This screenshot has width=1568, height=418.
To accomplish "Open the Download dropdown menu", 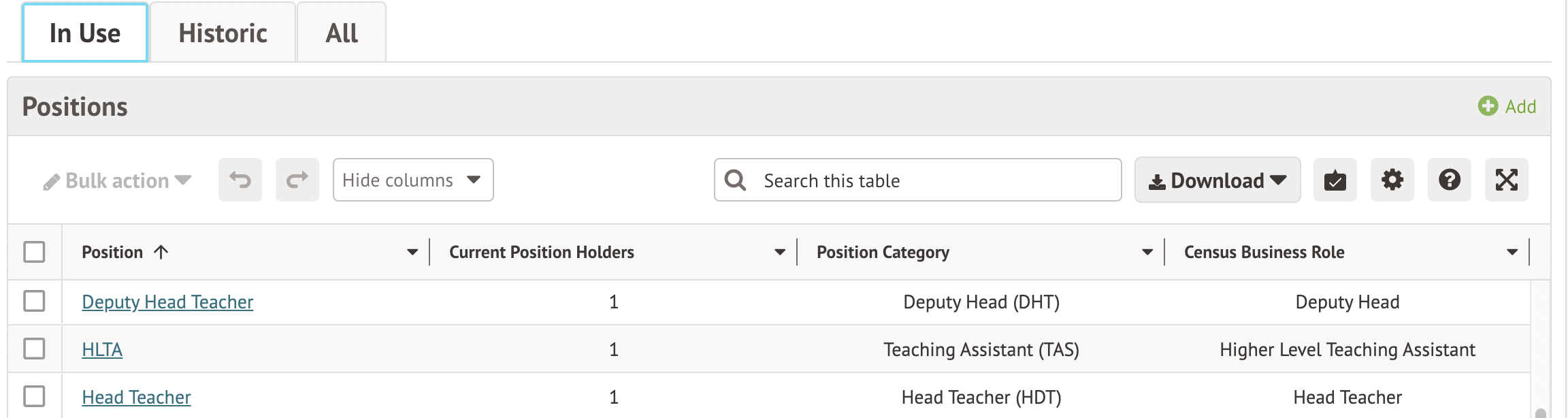I will tap(1217, 180).
